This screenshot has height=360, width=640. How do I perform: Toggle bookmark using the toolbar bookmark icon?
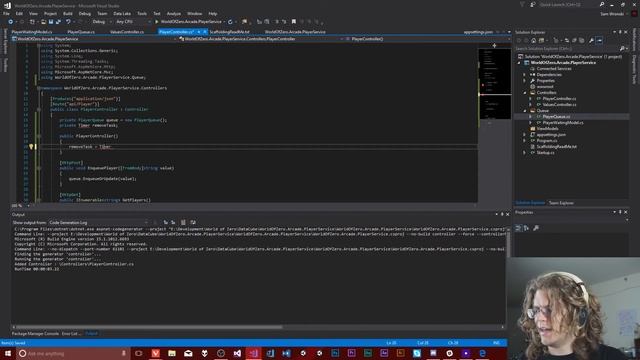(294, 22)
